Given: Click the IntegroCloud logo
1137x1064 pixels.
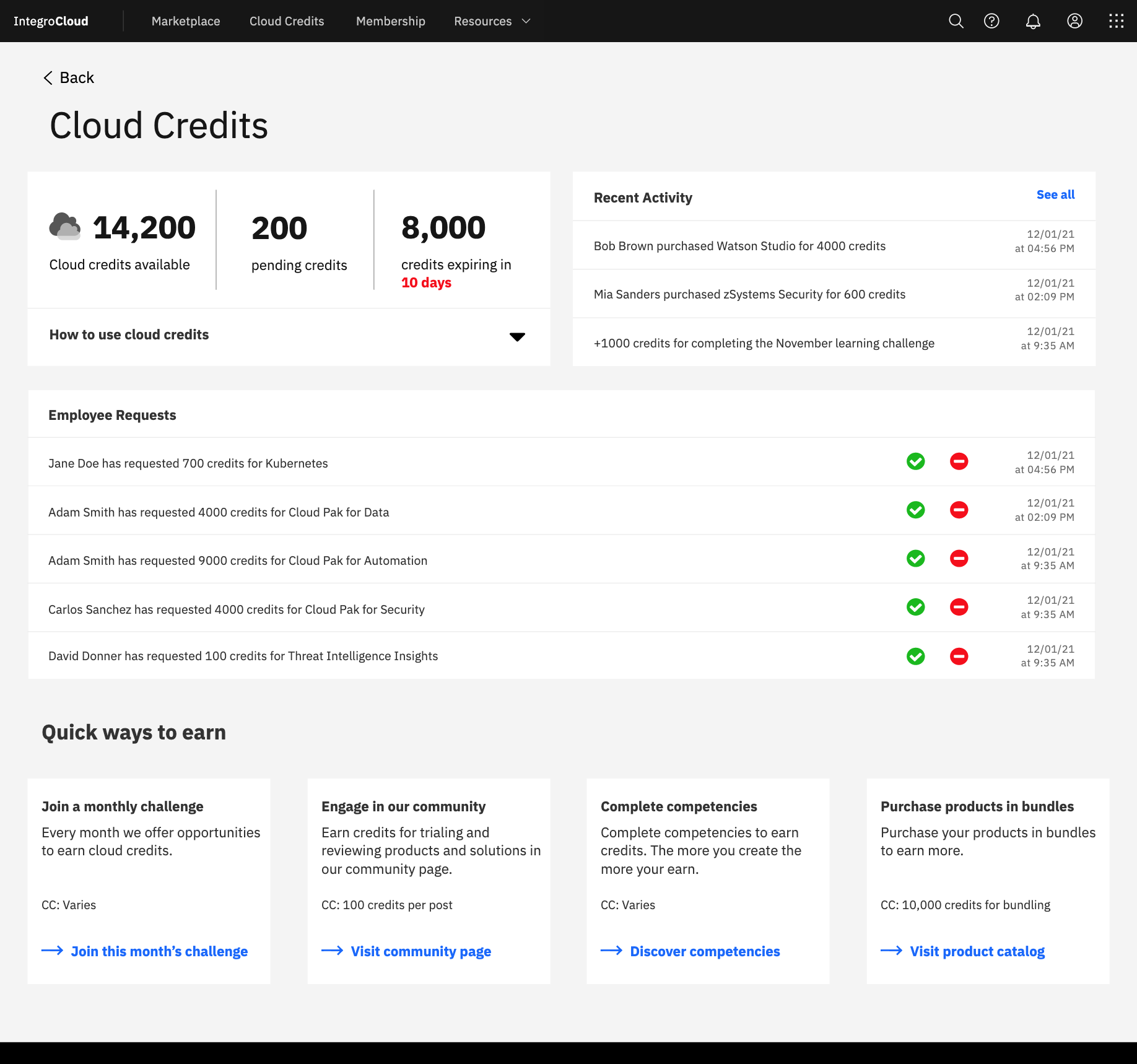Looking at the screenshot, I should pos(51,21).
